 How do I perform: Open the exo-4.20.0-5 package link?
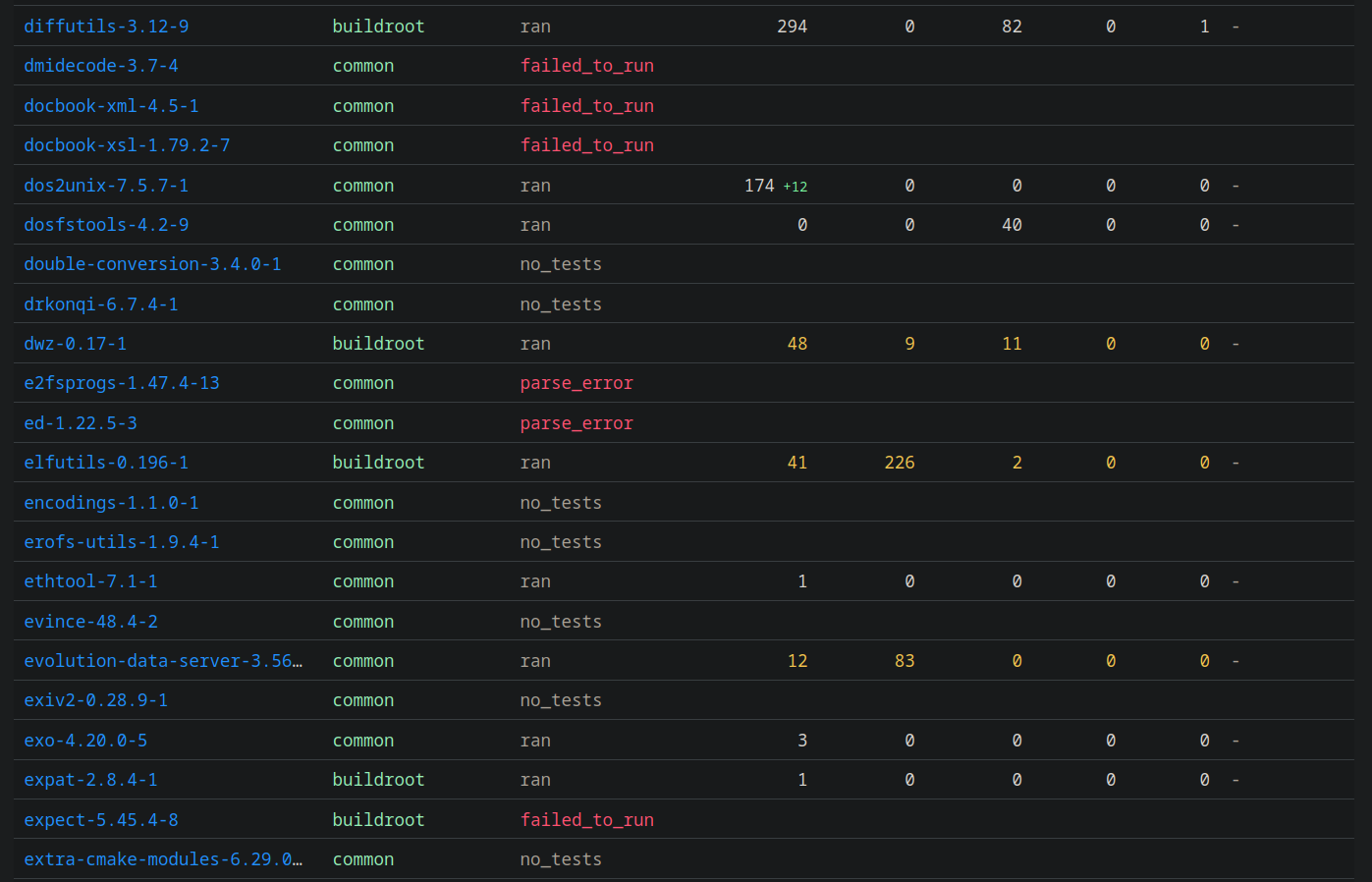(x=85, y=741)
